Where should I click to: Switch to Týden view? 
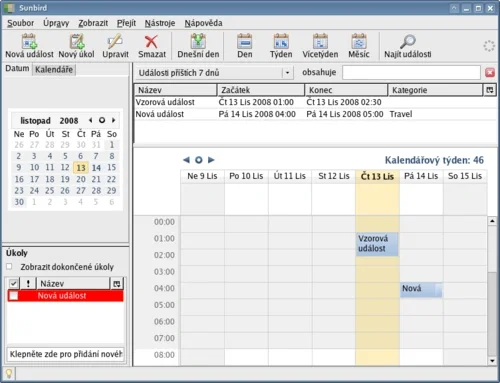click(281, 46)
